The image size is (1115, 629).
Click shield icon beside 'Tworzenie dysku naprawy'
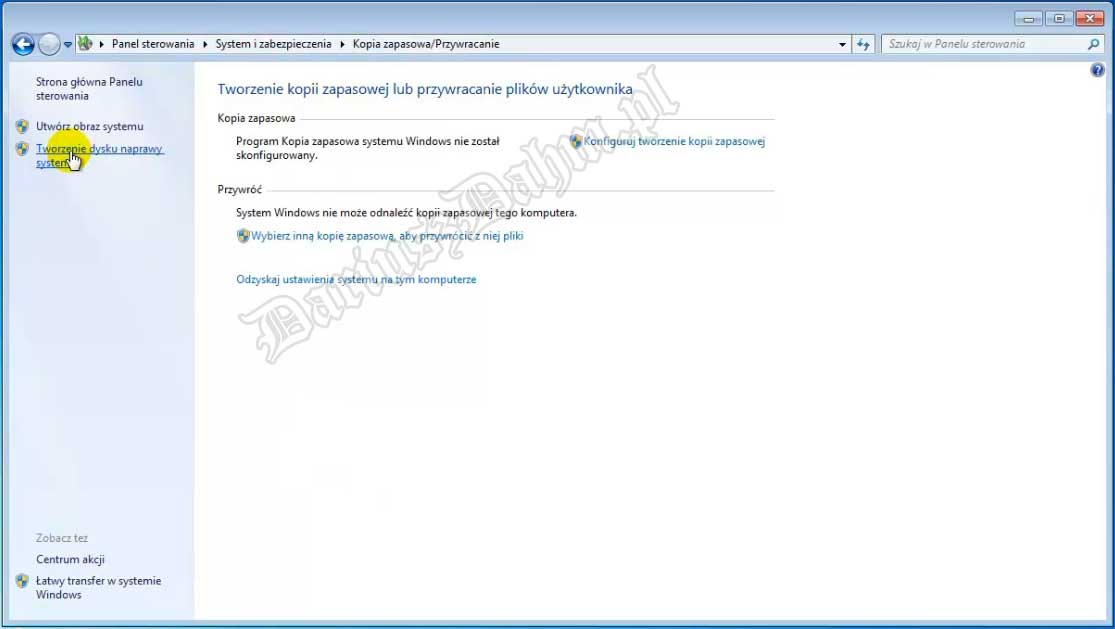22,149
